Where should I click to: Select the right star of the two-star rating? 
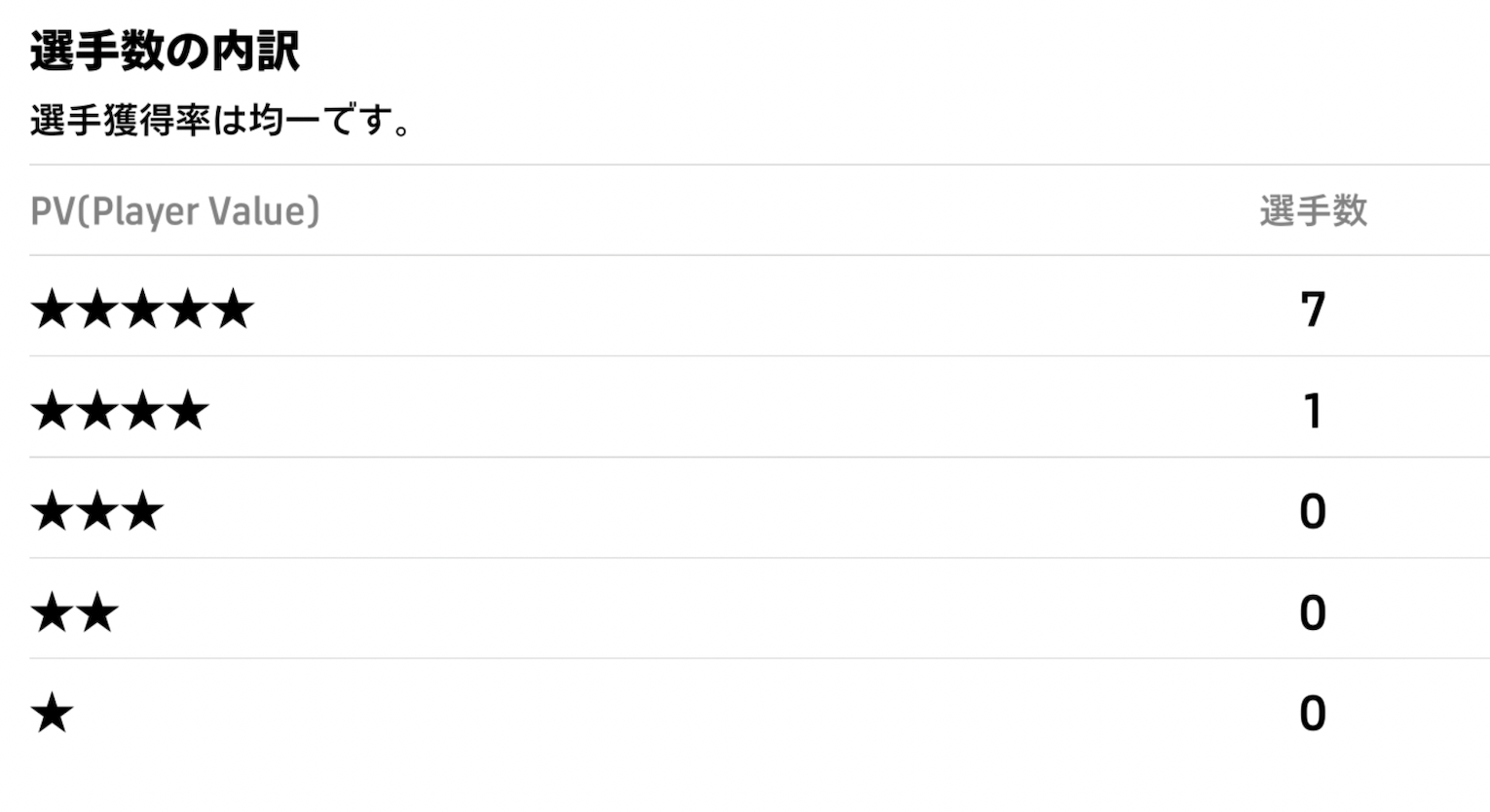(97, 613)
